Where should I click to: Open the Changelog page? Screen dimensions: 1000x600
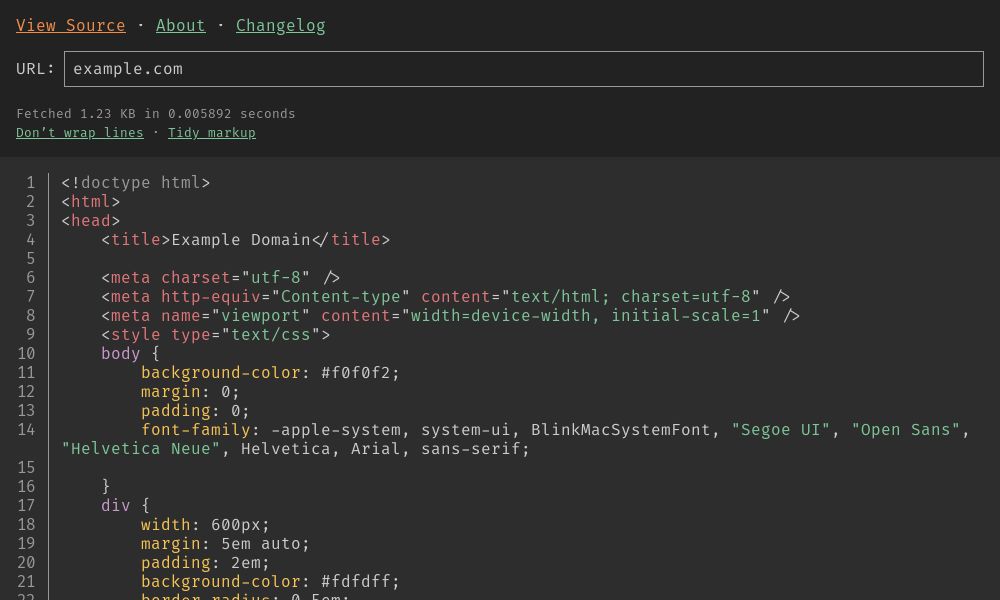coord(280,25)
